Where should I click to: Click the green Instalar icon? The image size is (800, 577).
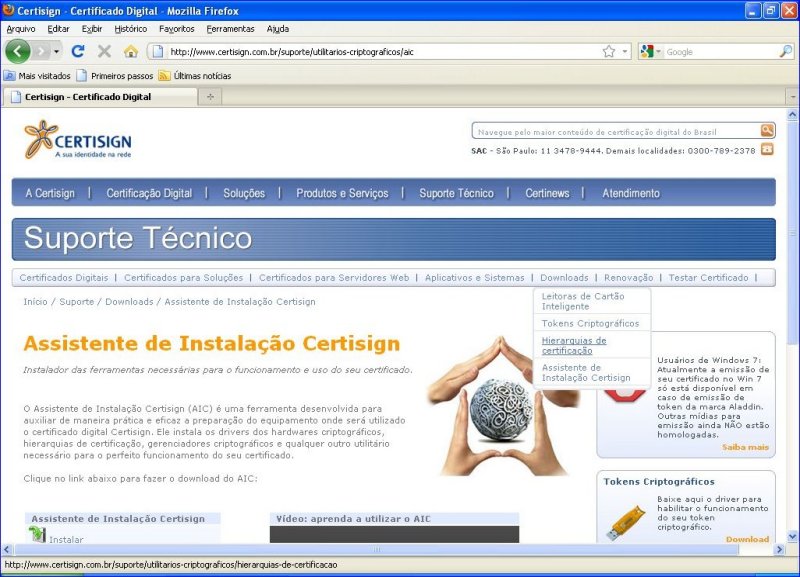coord(37,534)
